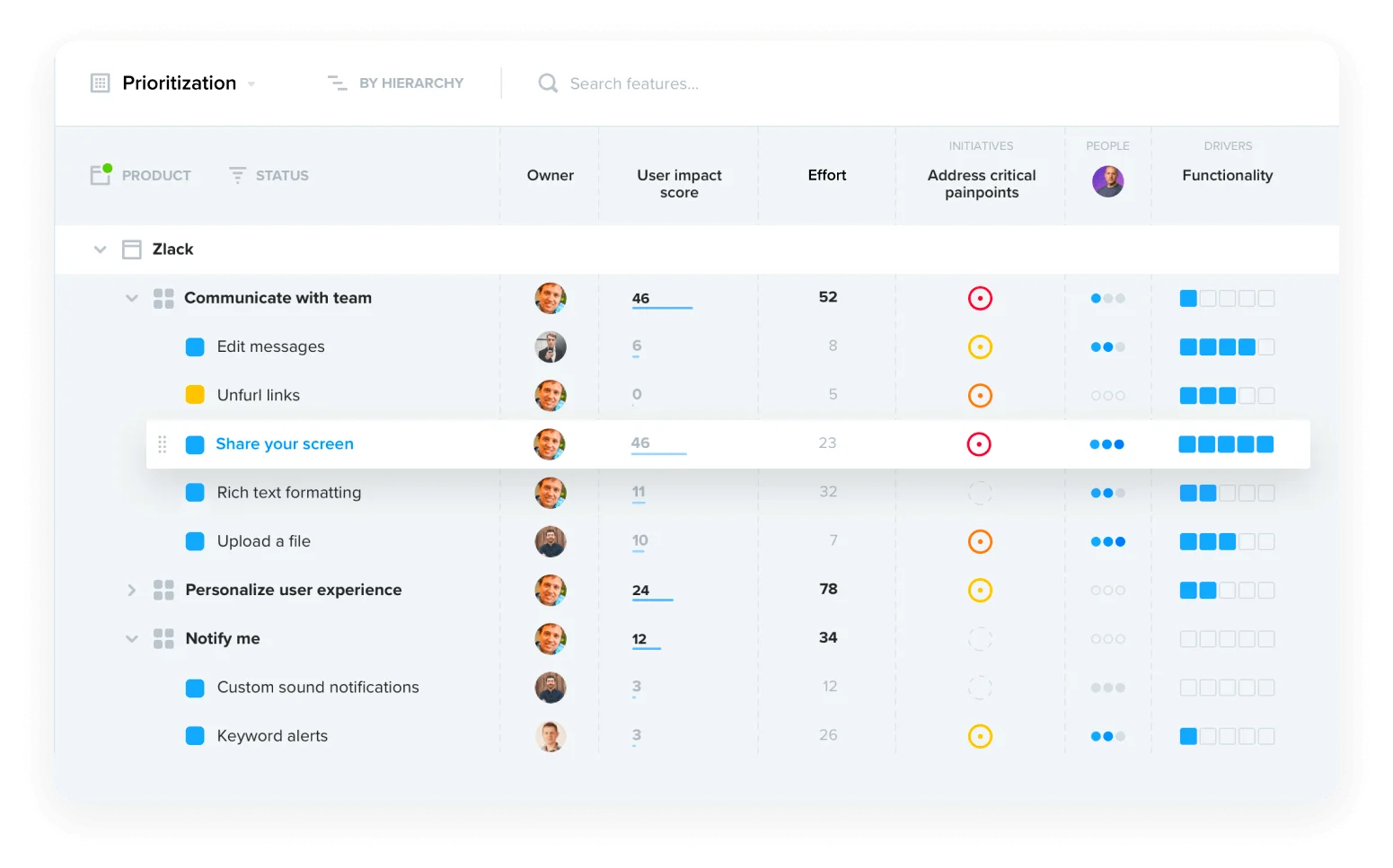The image size is (1393, 868).
Task: Collapse the Communicate with team component
Action: tap(132, 298)
